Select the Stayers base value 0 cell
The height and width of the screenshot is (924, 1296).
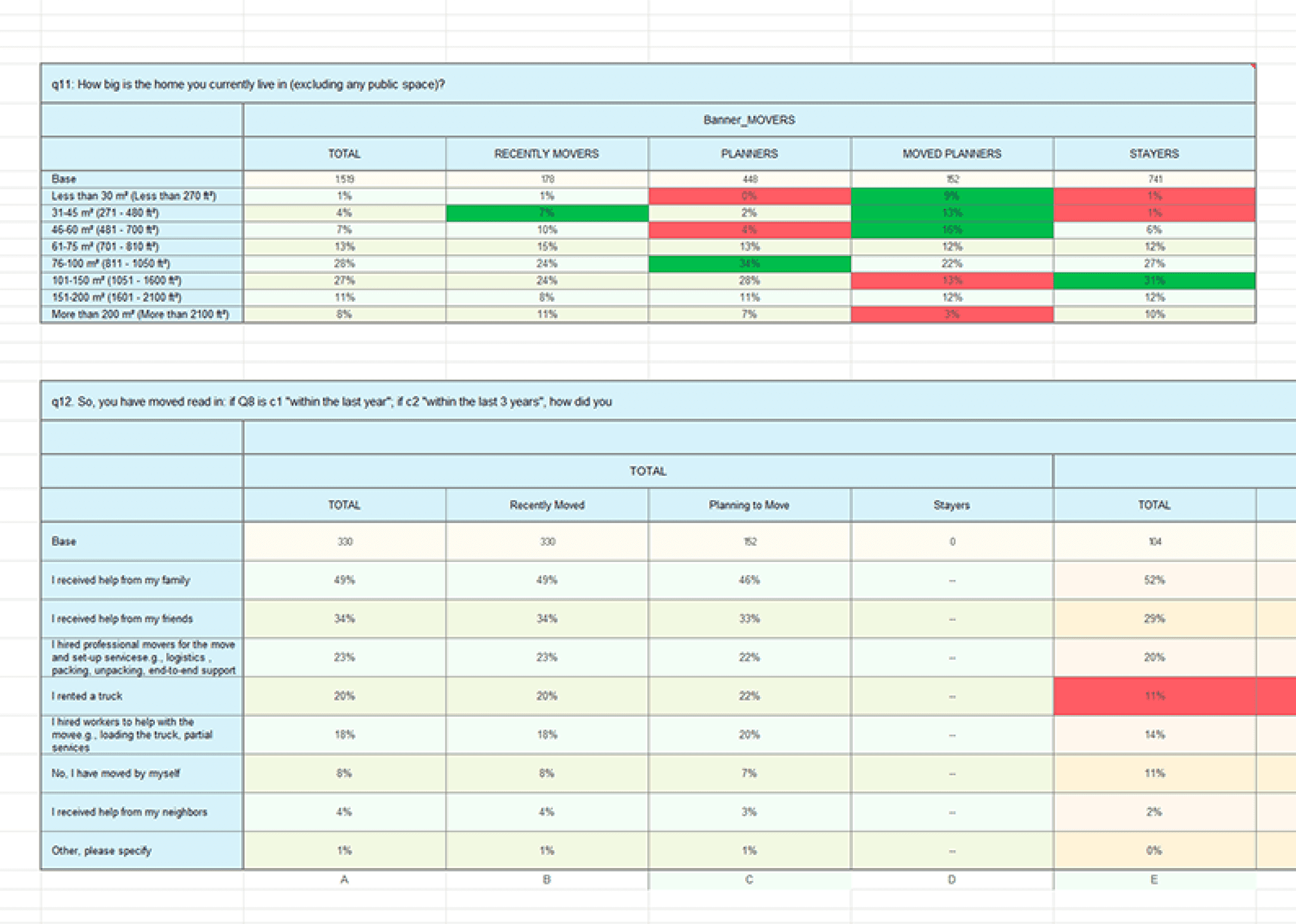(x=951, y=542)
